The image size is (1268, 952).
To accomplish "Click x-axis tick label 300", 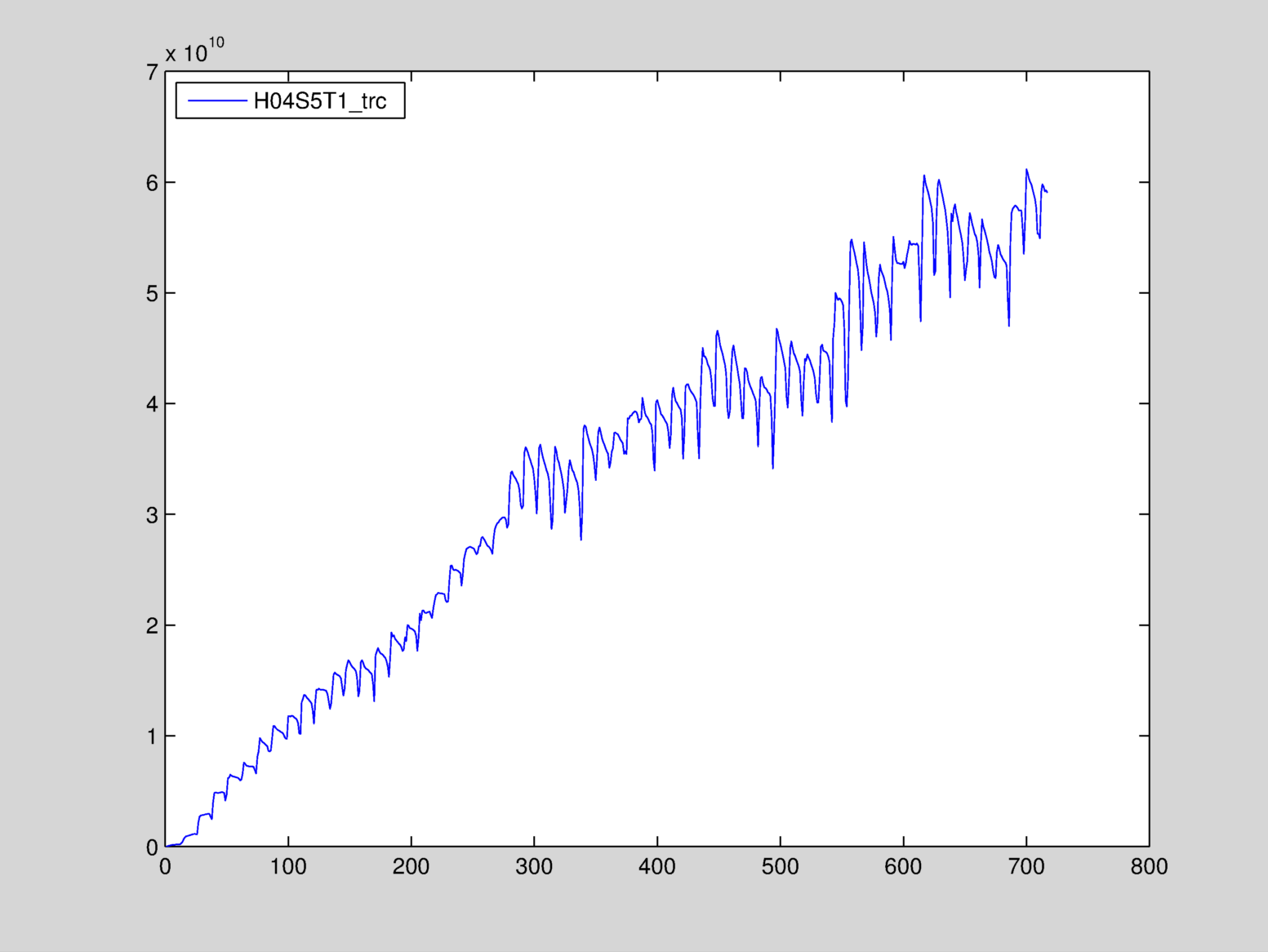I will [x=534, y=867].
